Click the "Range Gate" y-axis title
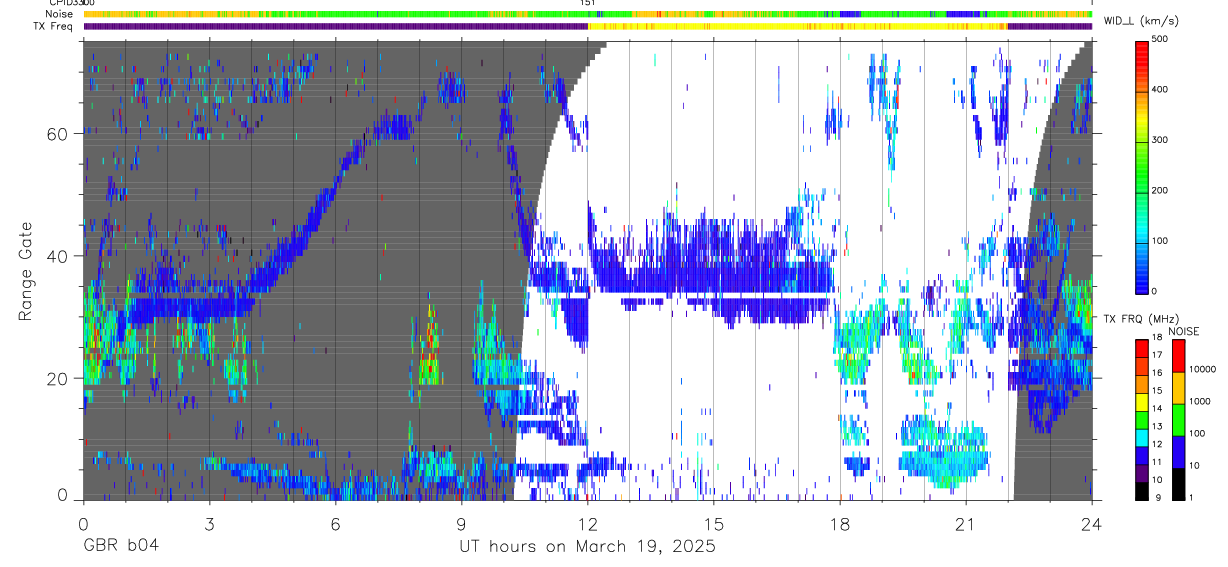This screenshot has height=567, width=1228. (x=26, y=271)
